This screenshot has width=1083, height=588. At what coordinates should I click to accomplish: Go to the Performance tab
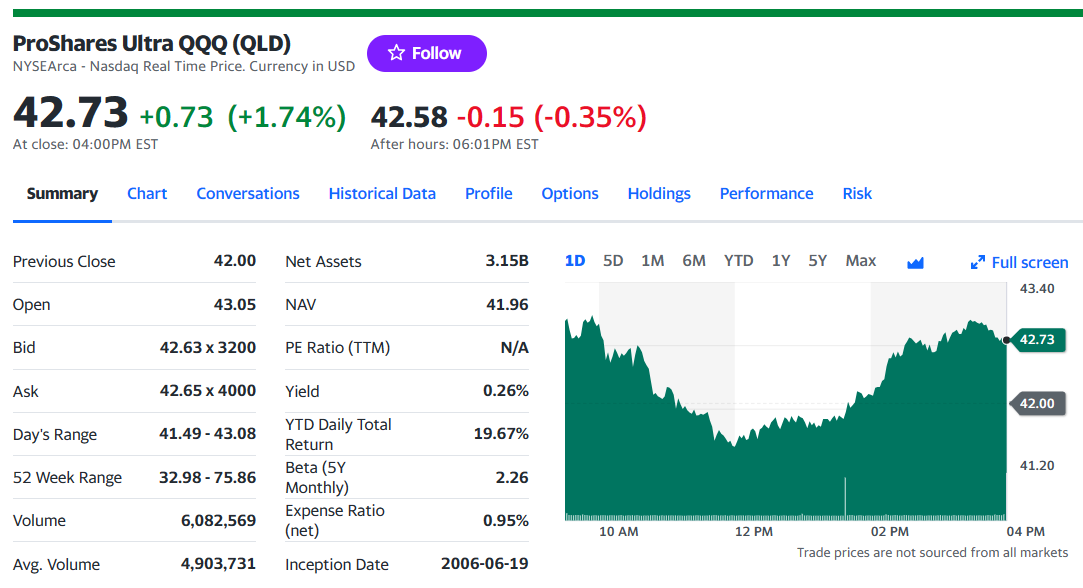click(x=766, y=193)
